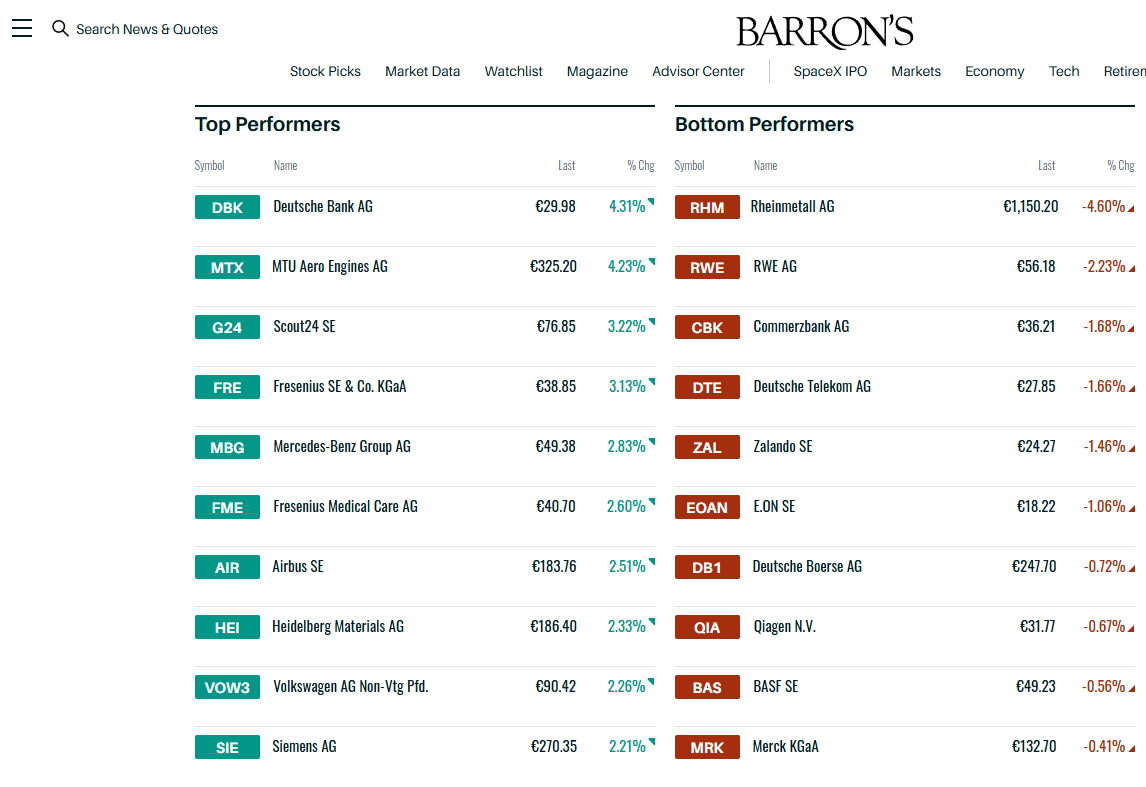This screenshot has width=1146, height=787.
Task: Open the Deutsche Telekom AG link
Action: [x=812, y=387]
